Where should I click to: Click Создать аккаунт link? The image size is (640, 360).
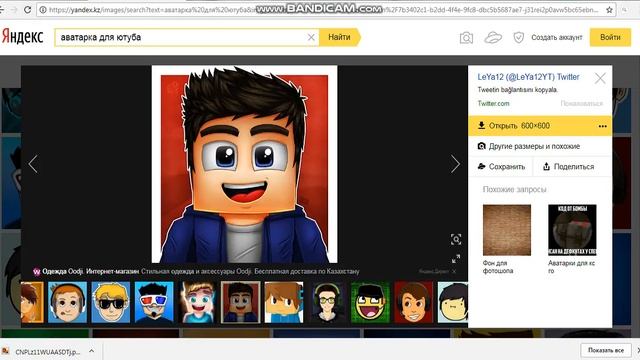556,38
